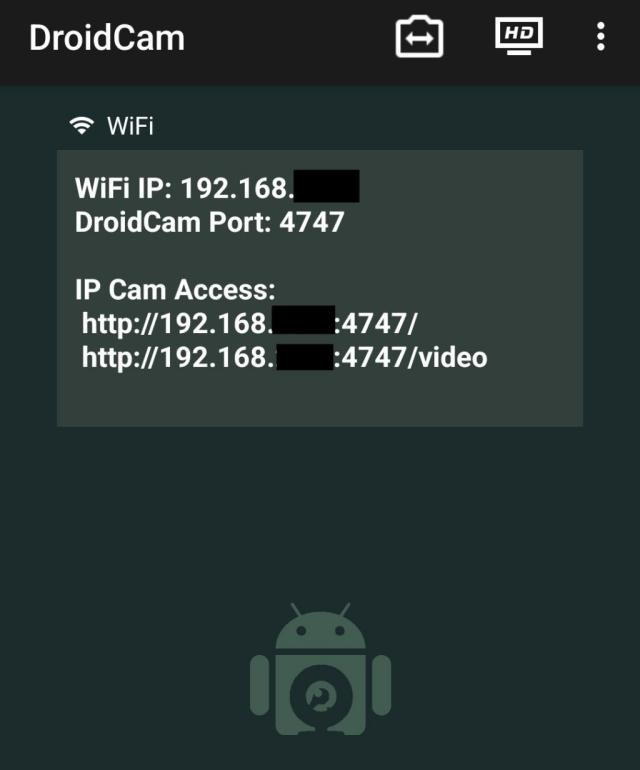
Task: Open the http://192.168 :4747/ link
Action: [x=250, y=323]
